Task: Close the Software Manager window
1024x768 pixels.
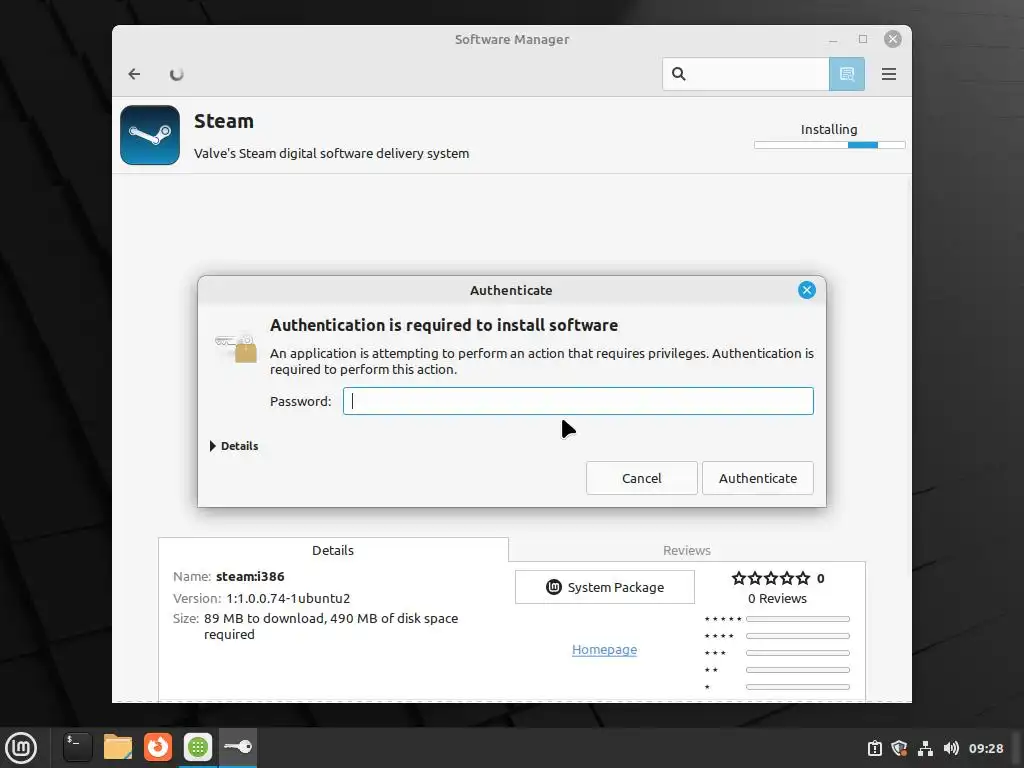Action: click(x=893, y=39)
